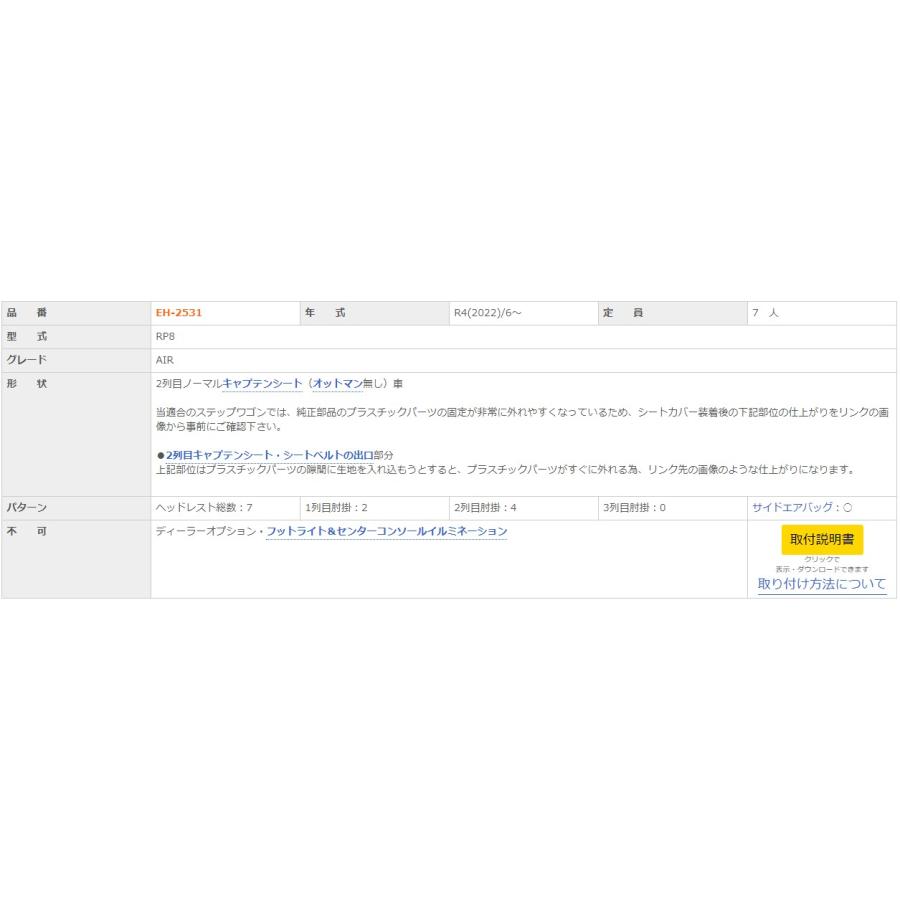Click 2列目肘掛：4 cell
Screen dimensions: 900x900
[x=523, y=508]
